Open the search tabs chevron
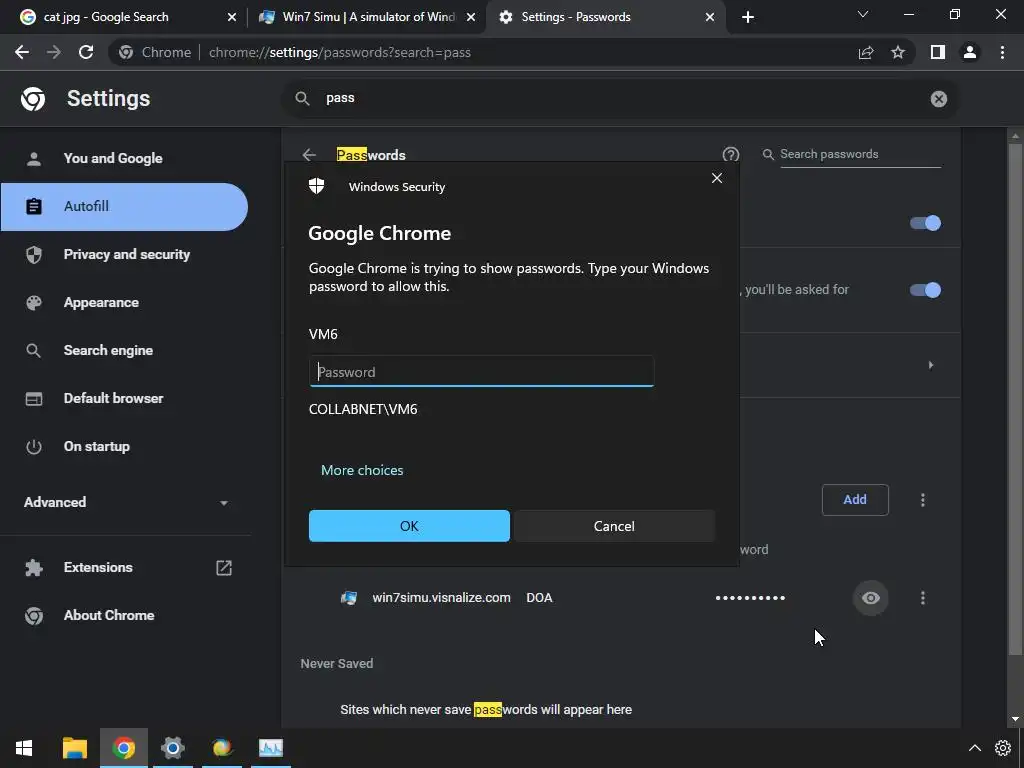Image resolution: width=1024 pixels, height=768 pixels. point(863,14)
